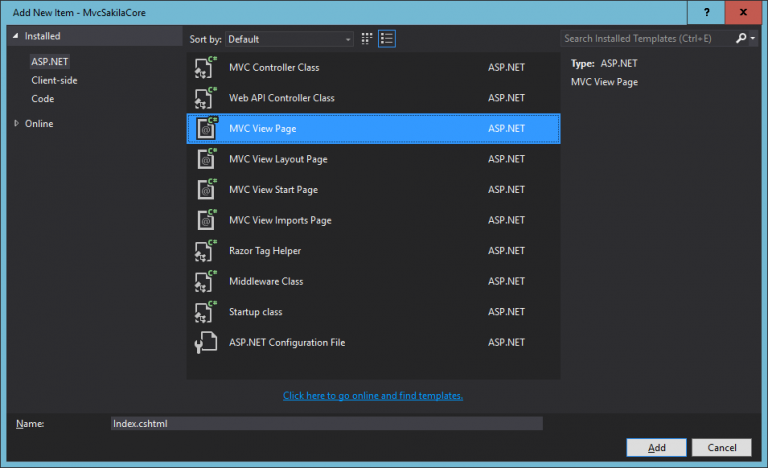This screenshot has width=768, height=468.
Task: Select the Code category in sidebar
Action: click(x=43, y=99)
